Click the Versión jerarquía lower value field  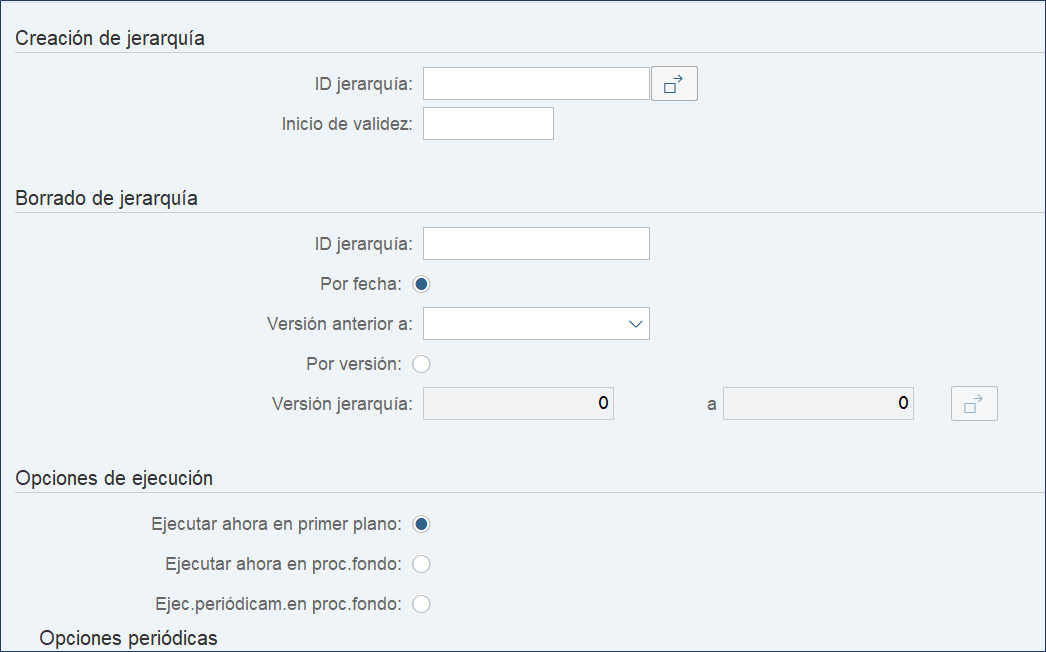(518, 404)
